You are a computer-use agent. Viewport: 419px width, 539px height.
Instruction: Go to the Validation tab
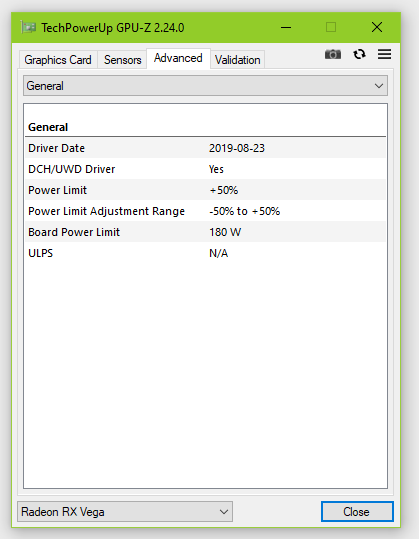point(237,60)
